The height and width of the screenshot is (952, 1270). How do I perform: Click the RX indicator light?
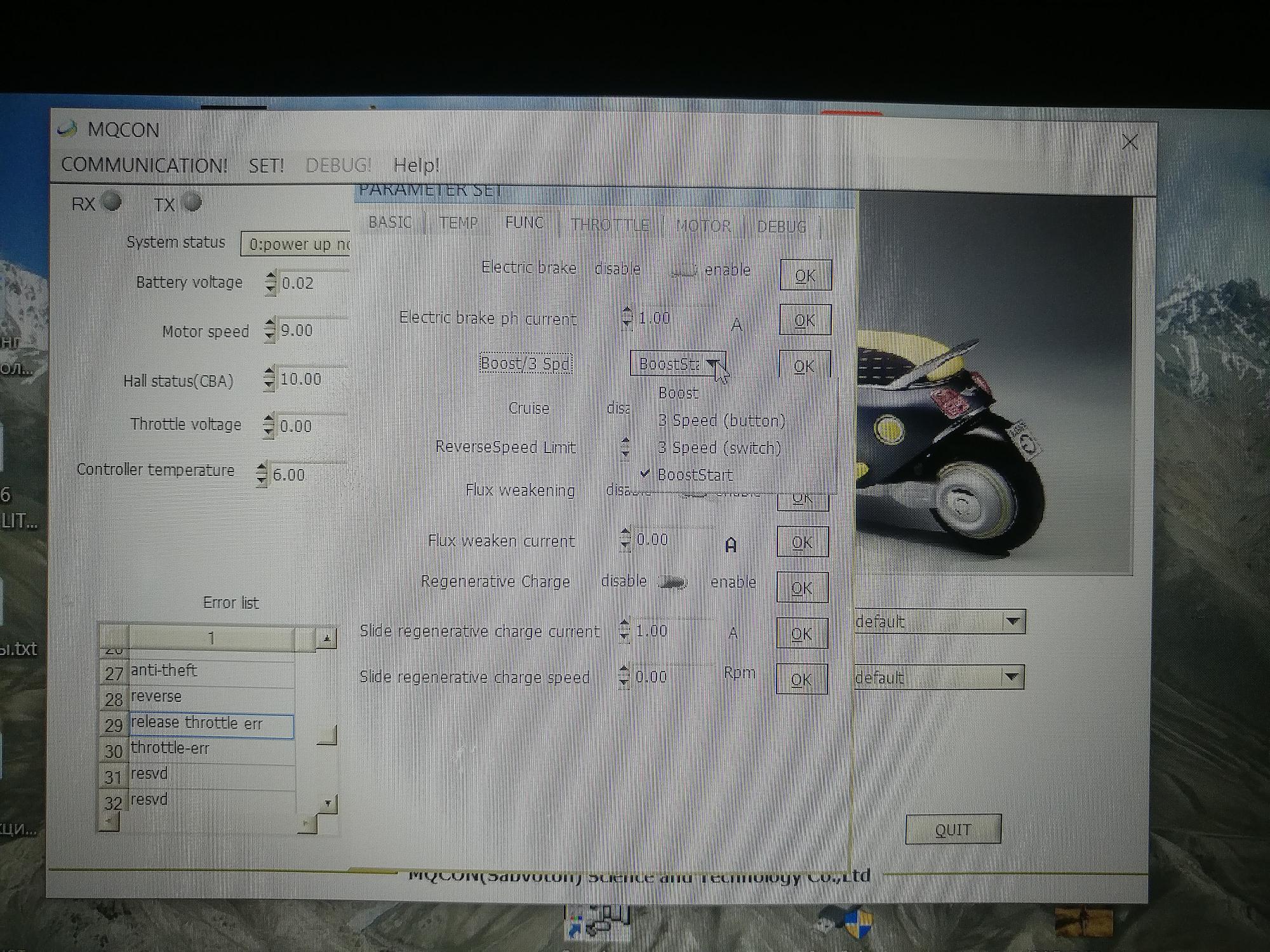pos(112,202)
